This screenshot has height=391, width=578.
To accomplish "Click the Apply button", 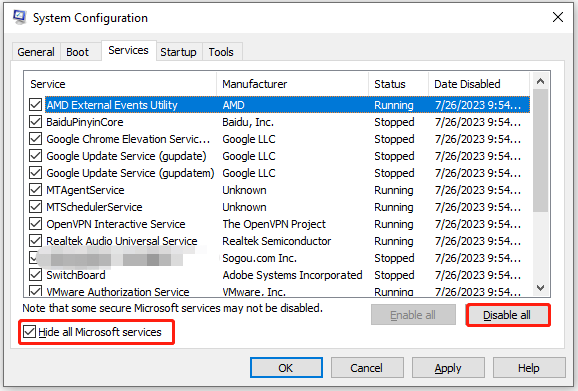I will [x=448, y=368].
